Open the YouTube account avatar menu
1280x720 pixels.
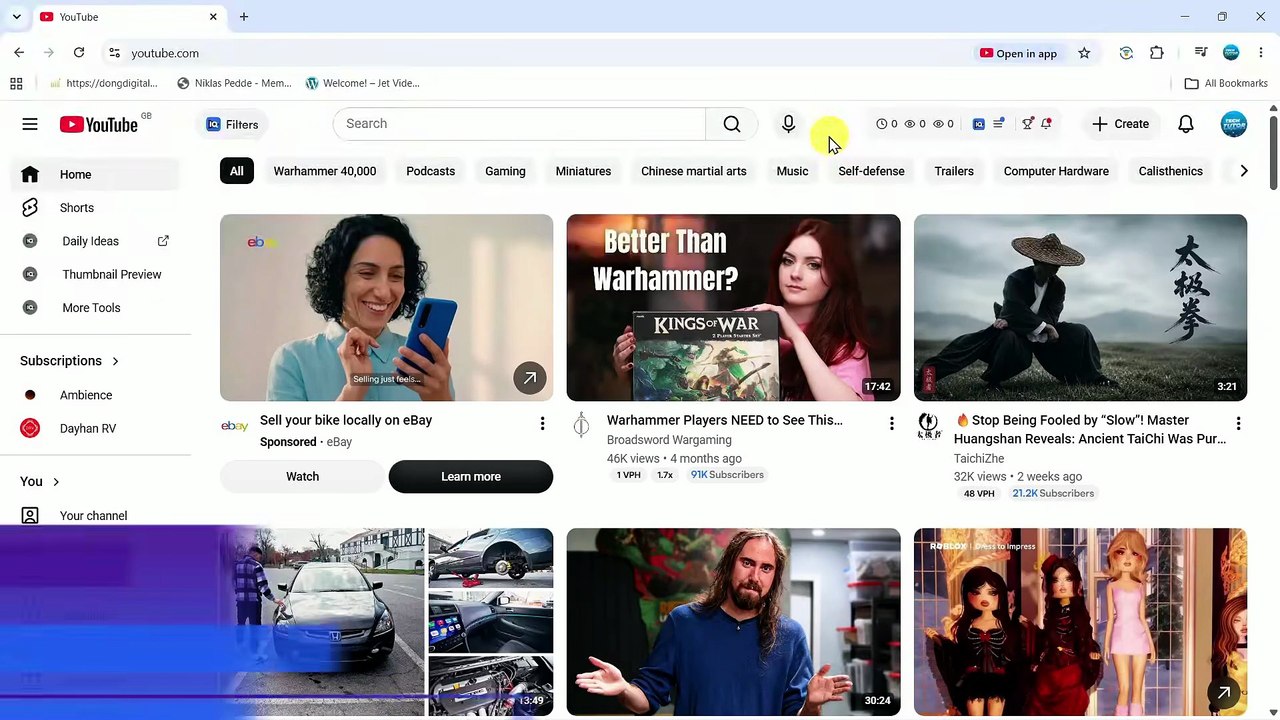point(1234,124)
